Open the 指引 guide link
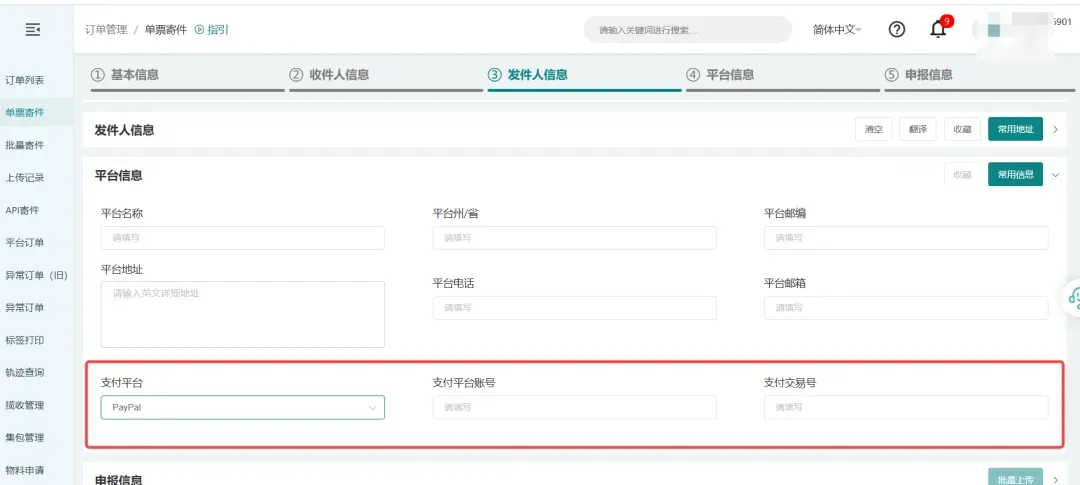1080x485 pixels. 211,30
